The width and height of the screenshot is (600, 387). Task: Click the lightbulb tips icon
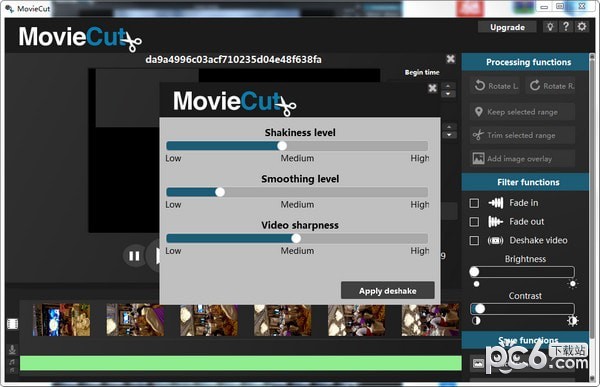tap(550, 27)
